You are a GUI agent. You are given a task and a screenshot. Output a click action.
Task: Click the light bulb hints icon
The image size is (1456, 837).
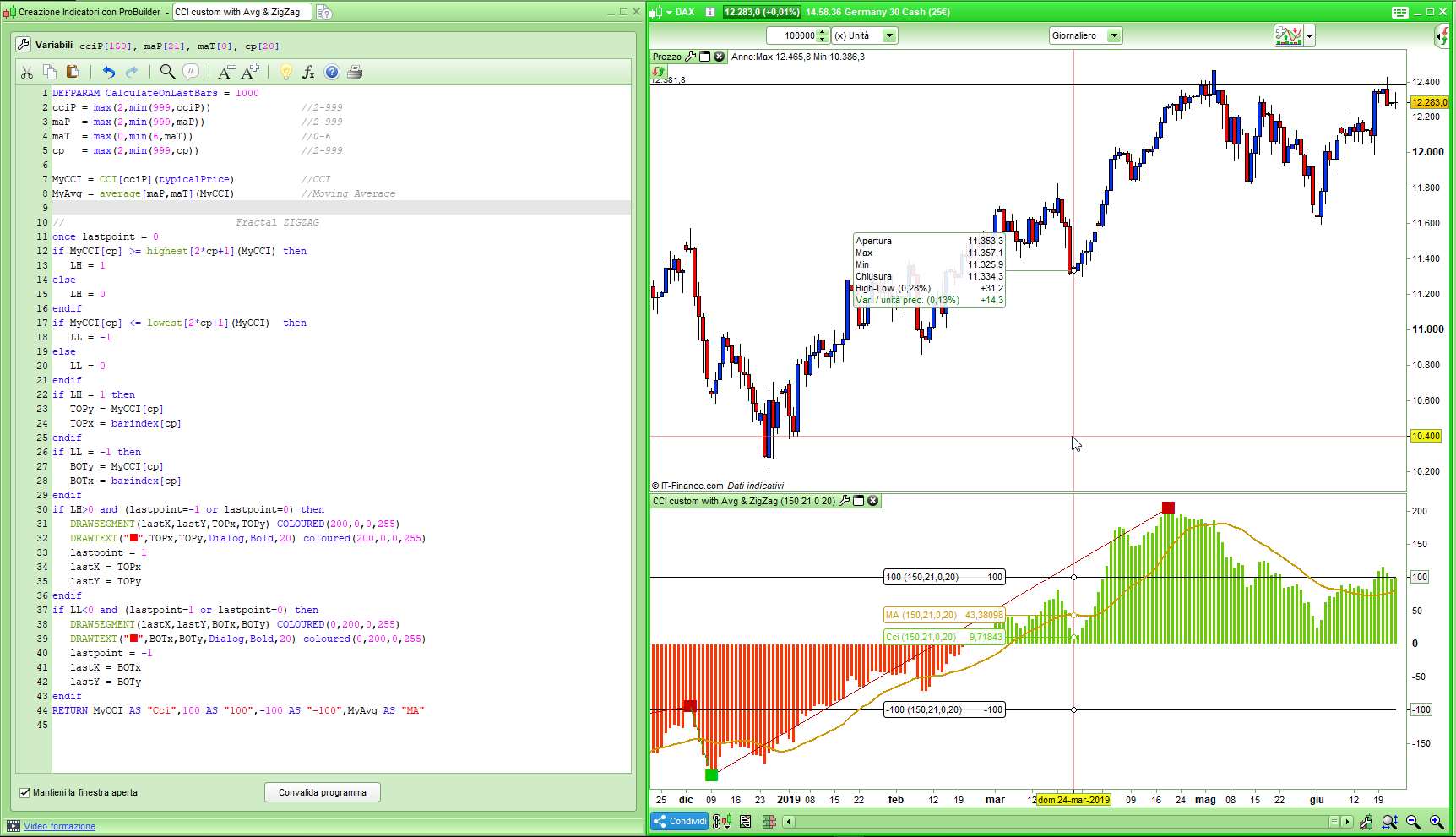tap(285, 73)
